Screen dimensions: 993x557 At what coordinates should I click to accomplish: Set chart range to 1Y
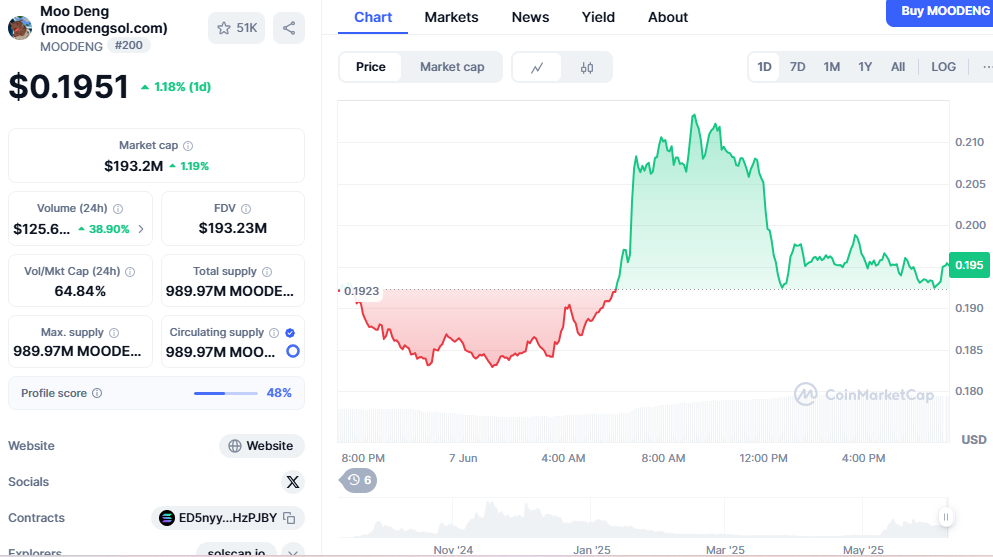tap(865, 67)
